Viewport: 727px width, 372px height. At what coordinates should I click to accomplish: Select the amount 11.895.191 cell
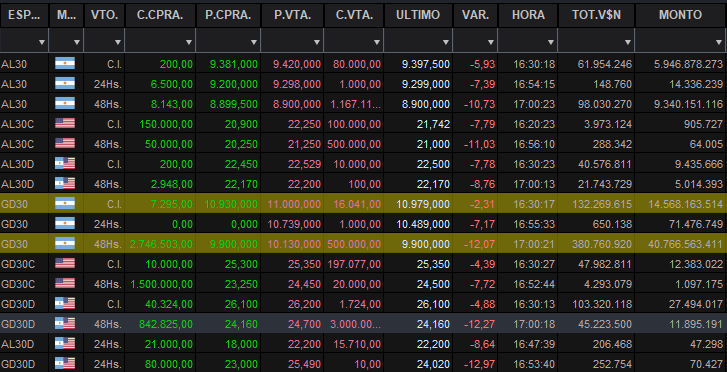pyautogui.click(x=681, y=323)
